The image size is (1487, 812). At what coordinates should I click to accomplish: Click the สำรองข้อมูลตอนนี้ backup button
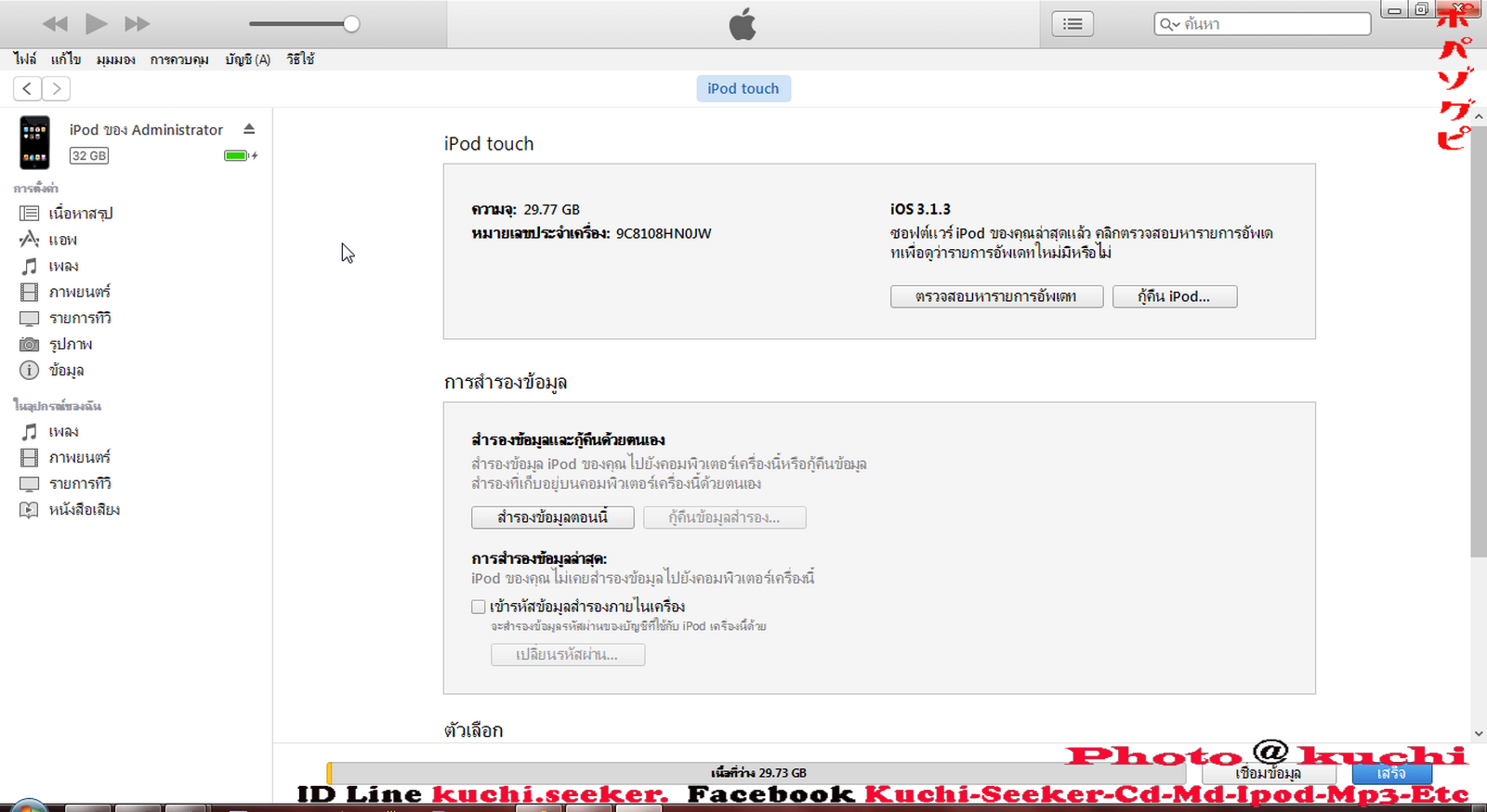[x=553, y=517]
